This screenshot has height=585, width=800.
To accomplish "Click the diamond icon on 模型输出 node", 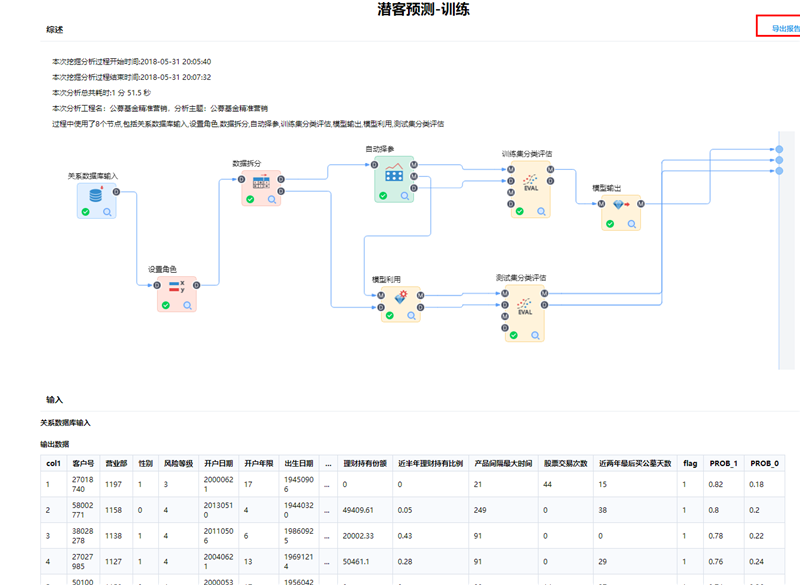I will pos(618,203).
